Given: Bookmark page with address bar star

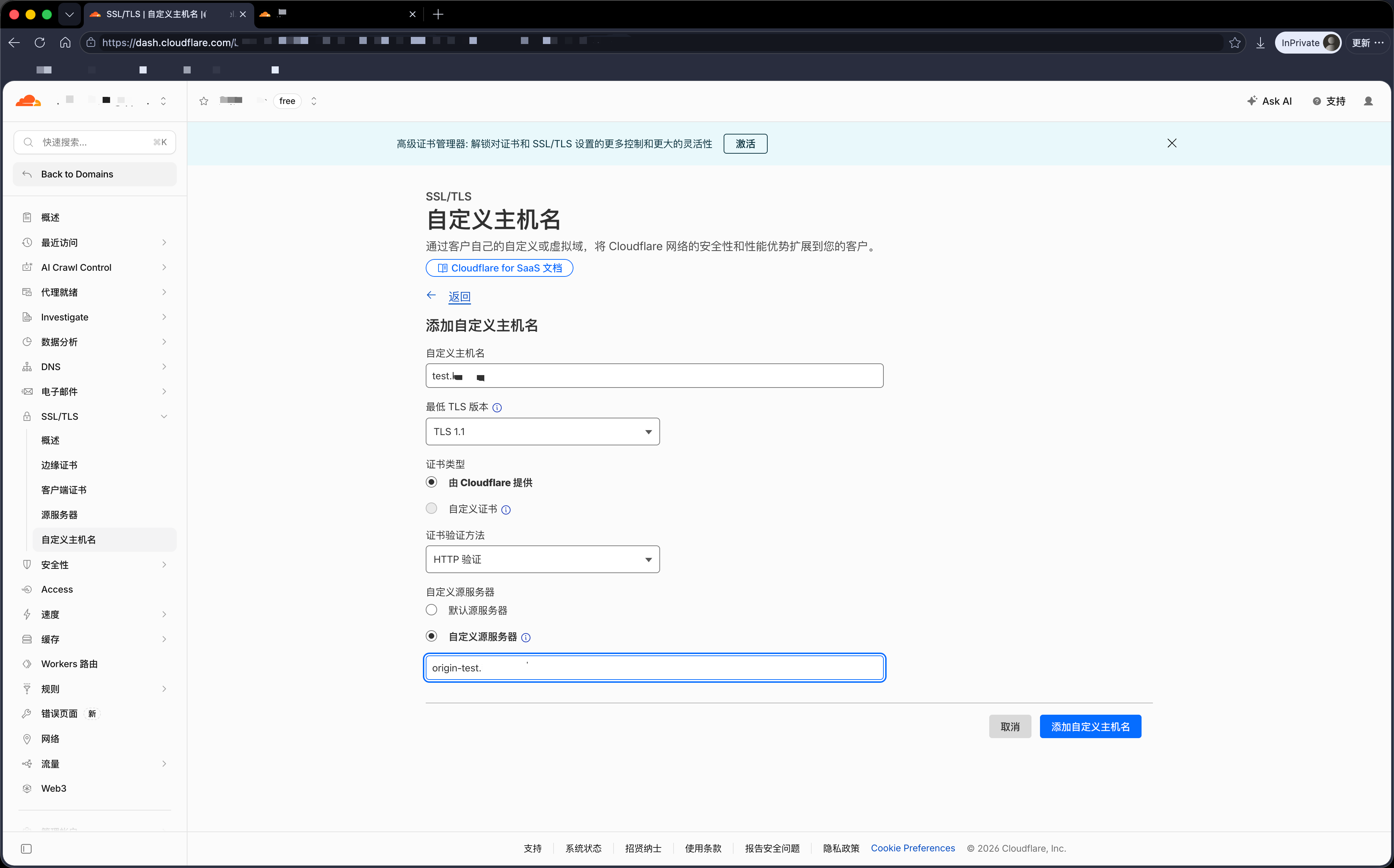Looking at the screenshot, I should click(1234, 43).
